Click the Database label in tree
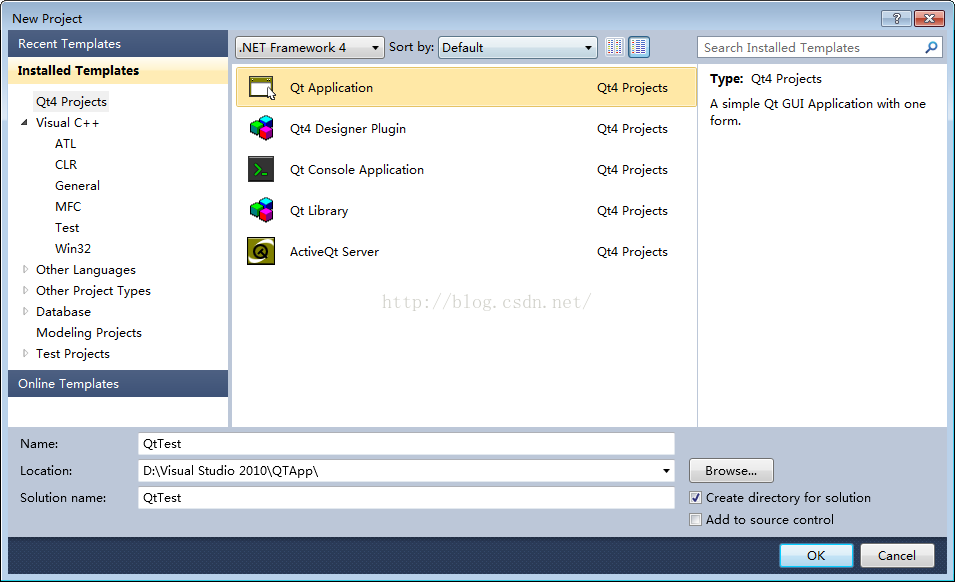 [x=63, y=311]
